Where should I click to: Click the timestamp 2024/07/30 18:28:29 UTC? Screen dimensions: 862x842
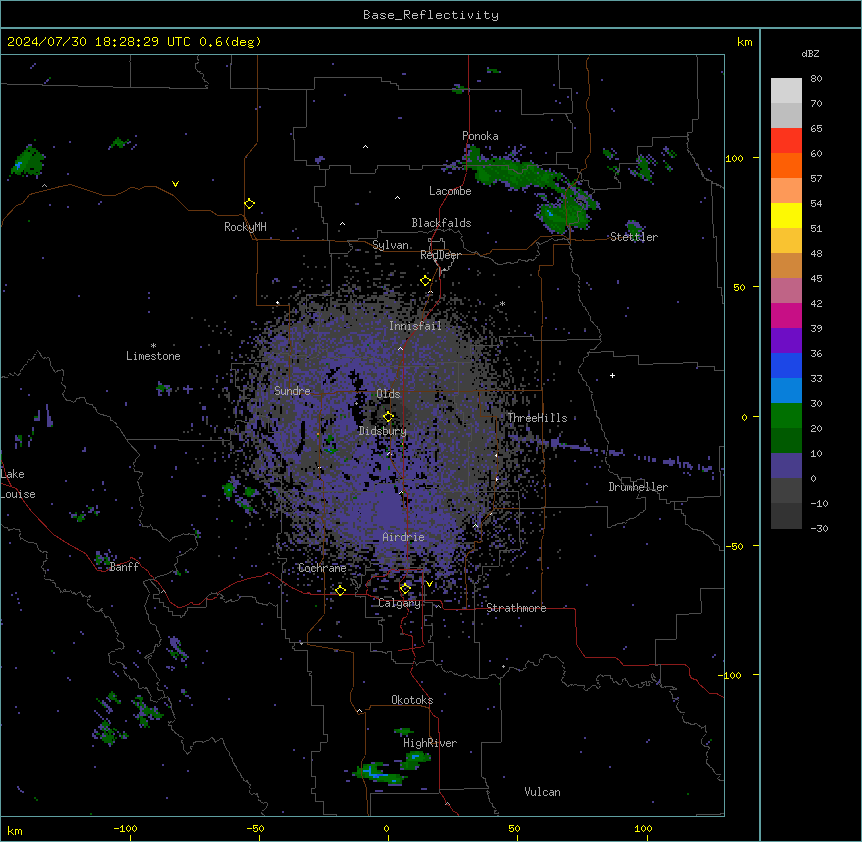[x=99, y=42]
